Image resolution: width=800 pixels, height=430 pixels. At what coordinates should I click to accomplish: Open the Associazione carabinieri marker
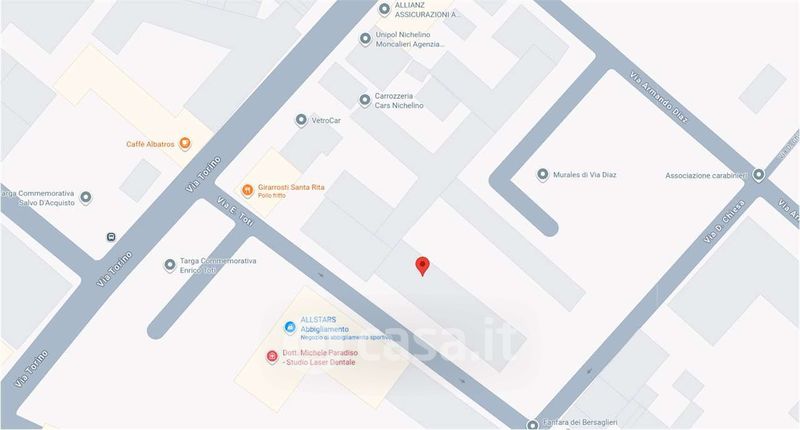759,175
